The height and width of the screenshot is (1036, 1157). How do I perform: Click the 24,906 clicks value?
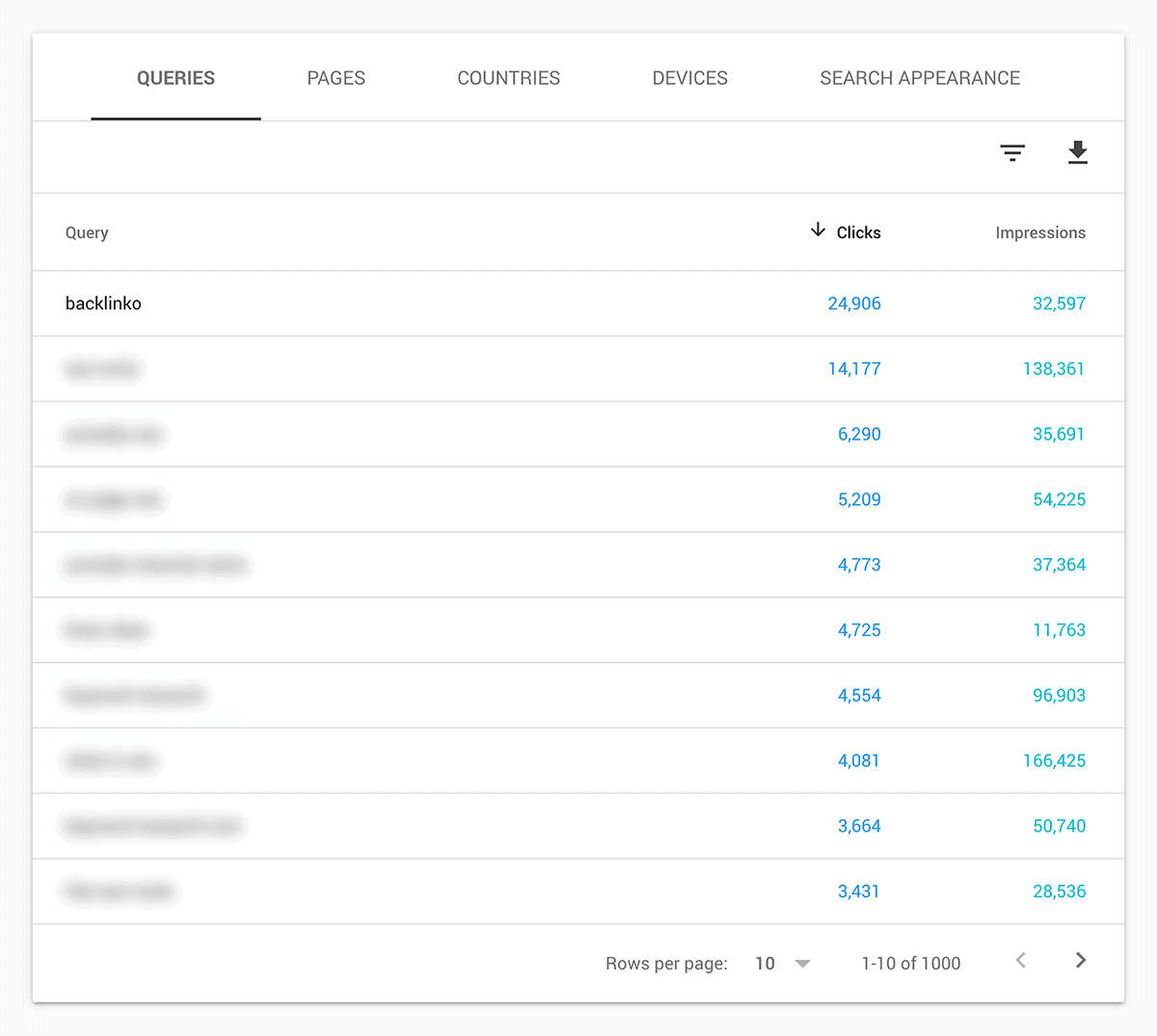(854, 304)
